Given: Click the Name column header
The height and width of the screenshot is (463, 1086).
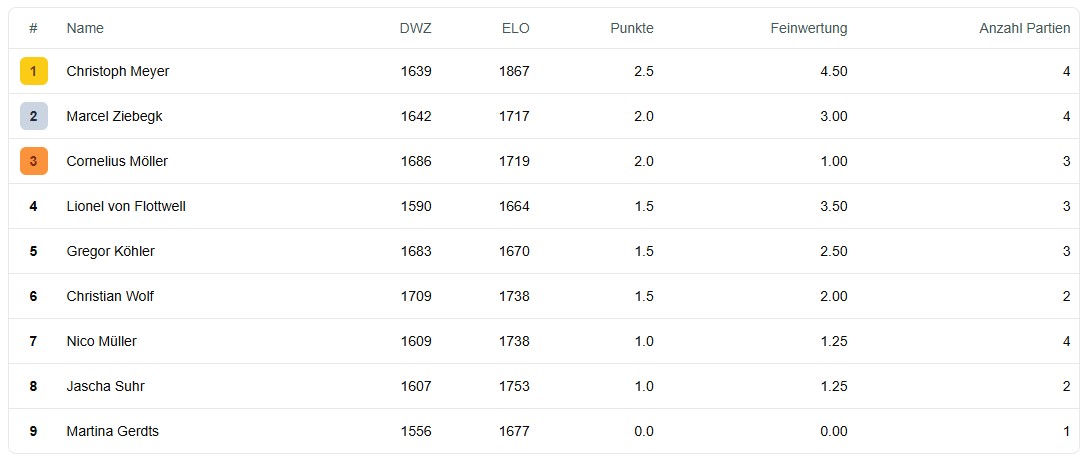Looking at the screenshot, I should pos(85,28).
